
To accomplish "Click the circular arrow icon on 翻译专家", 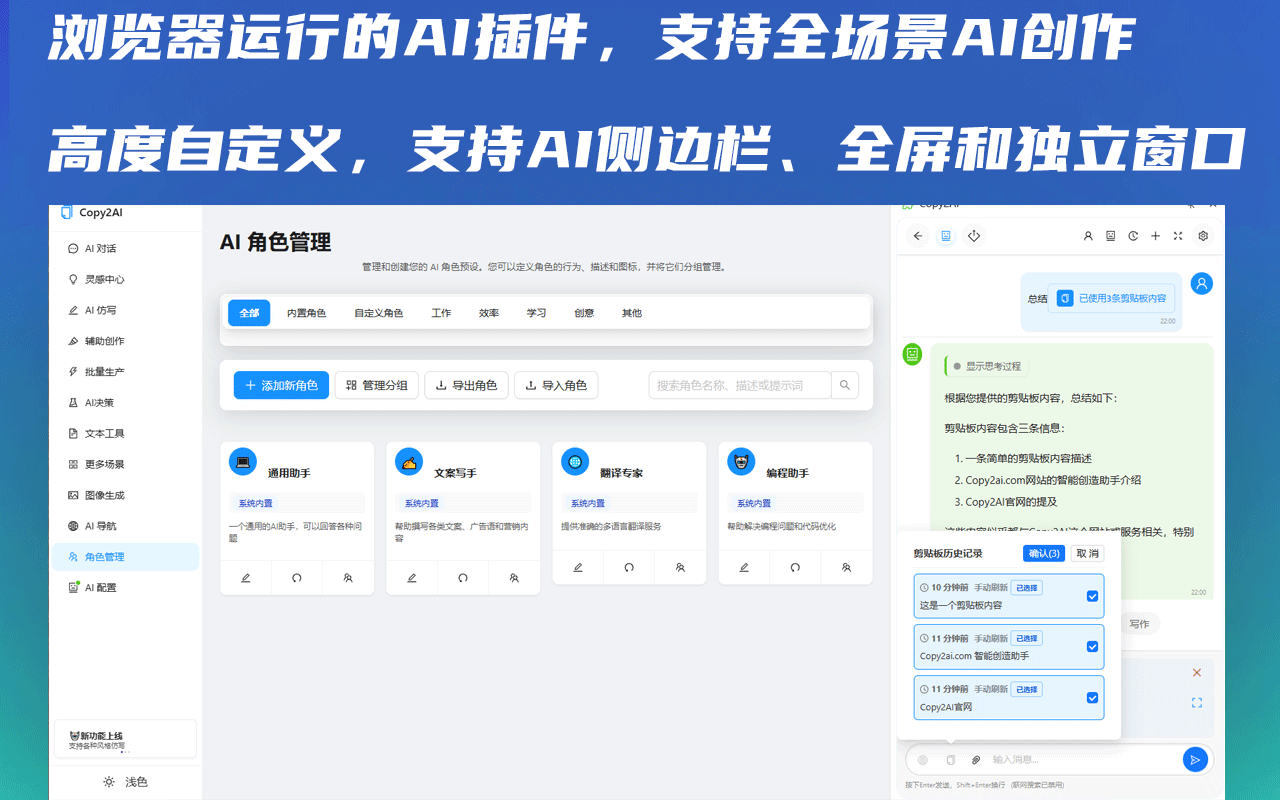I will pos(629,567).
